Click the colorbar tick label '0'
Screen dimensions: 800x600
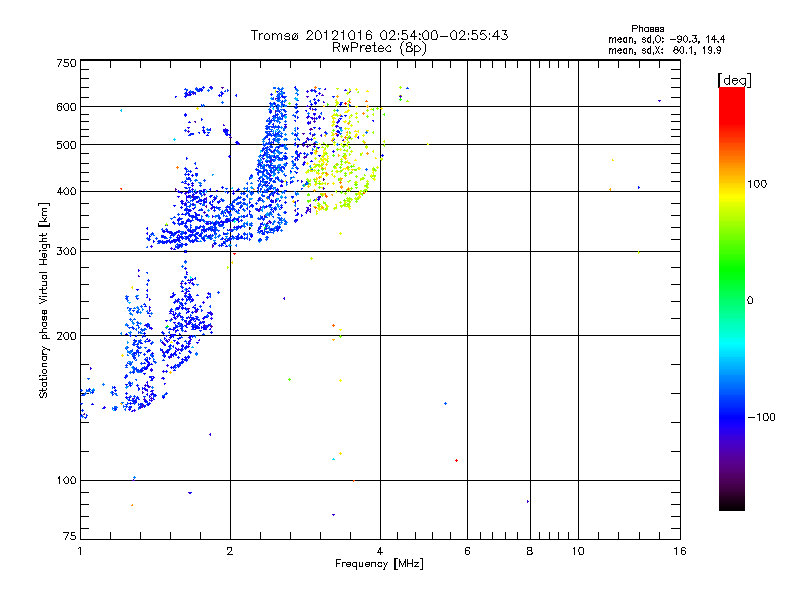click(750, 301)
